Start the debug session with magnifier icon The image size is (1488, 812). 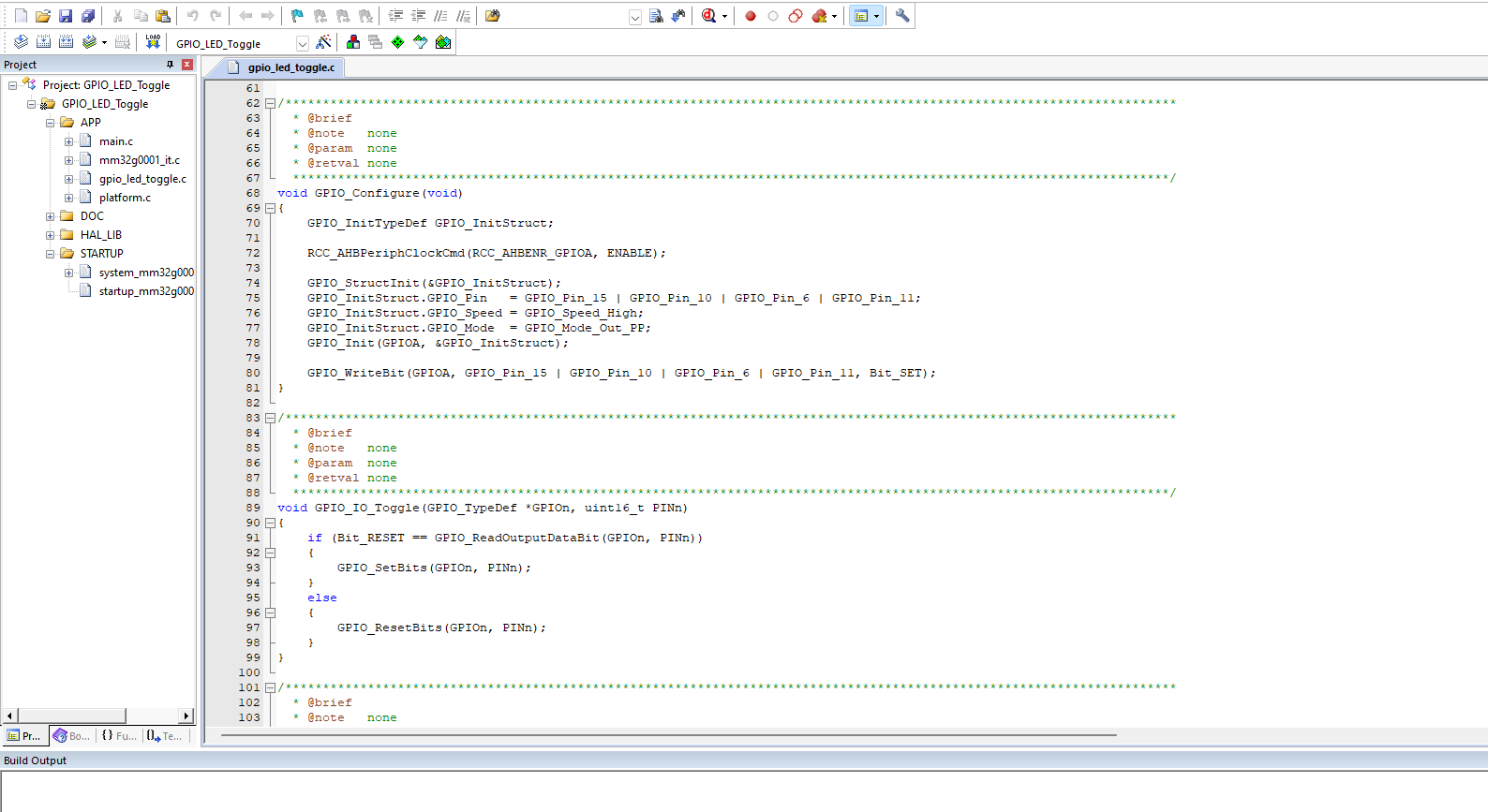[x=709, y=16]
